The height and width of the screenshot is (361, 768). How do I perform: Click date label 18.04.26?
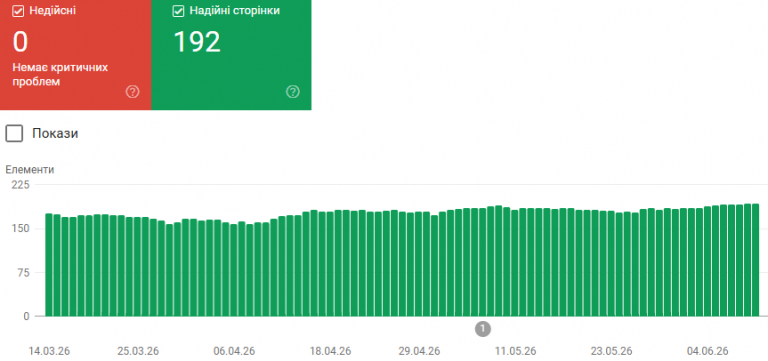coord(331,351)
